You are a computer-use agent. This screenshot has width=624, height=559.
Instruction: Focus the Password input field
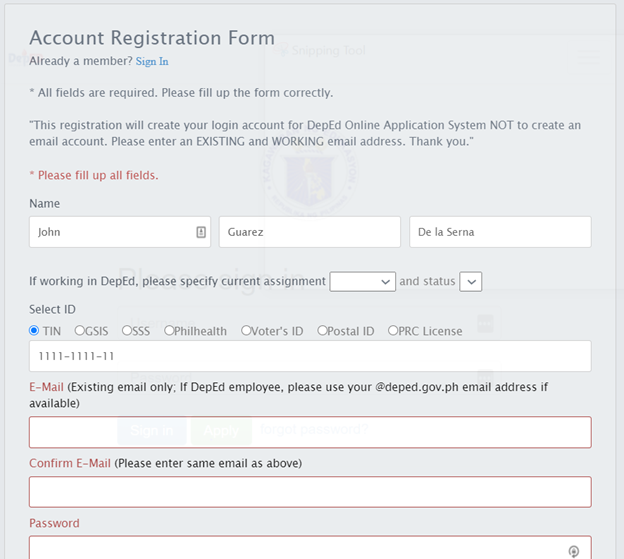click(310, 547)
